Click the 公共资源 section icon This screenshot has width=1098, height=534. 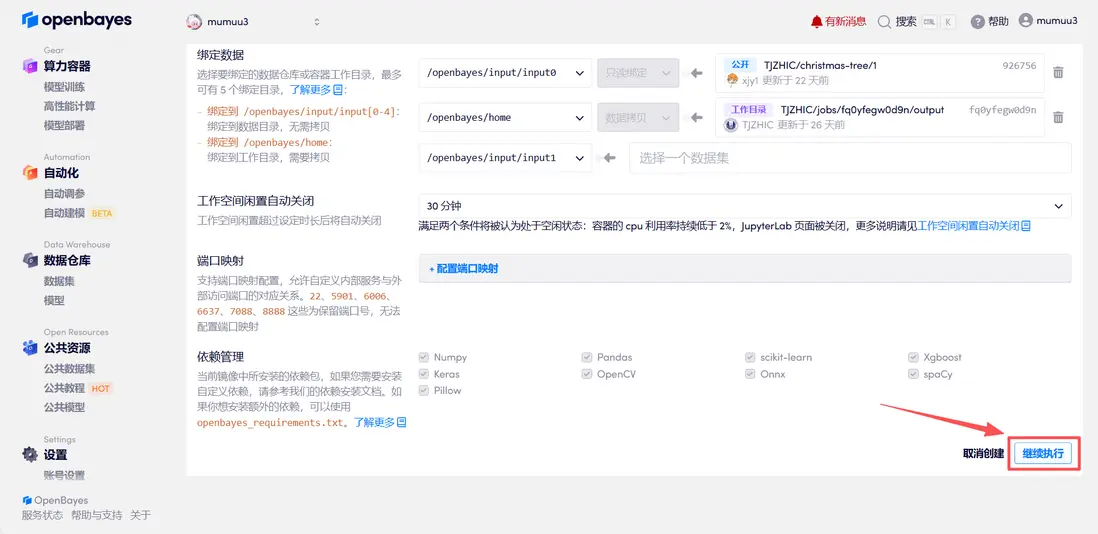tap(29, 348)
